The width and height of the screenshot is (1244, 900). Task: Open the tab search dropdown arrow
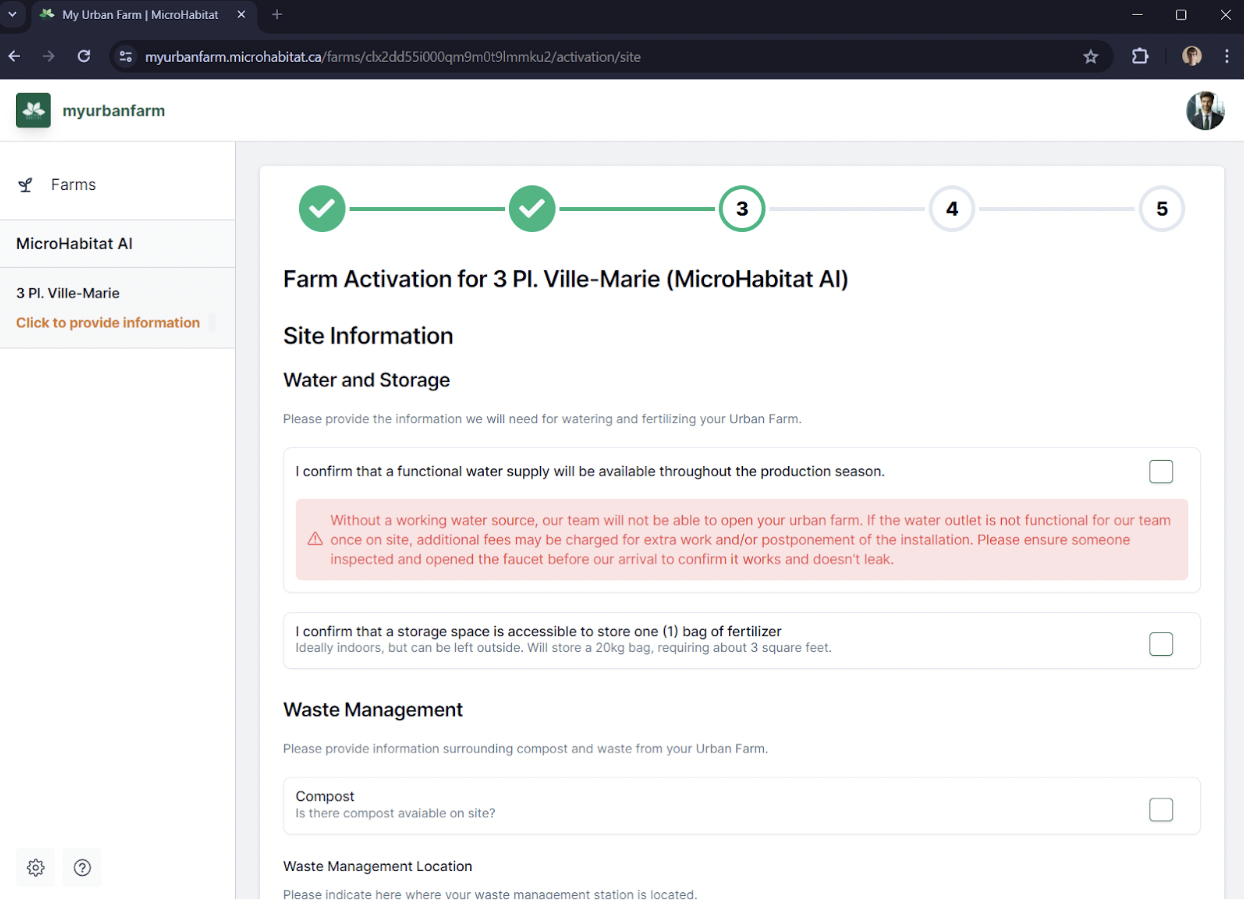click(x=13, y=15)
